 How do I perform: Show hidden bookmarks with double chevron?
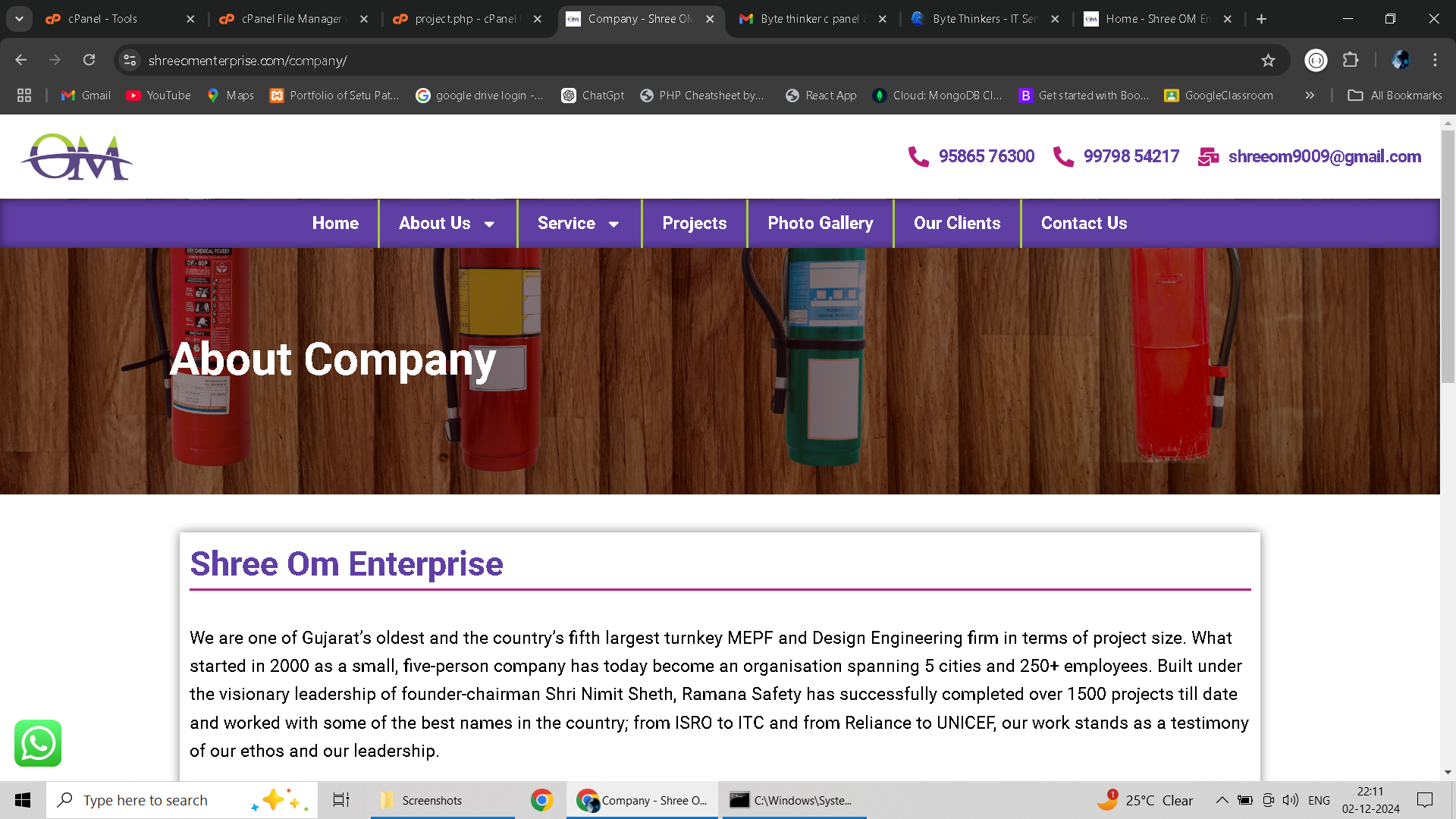pos(1310,96)
